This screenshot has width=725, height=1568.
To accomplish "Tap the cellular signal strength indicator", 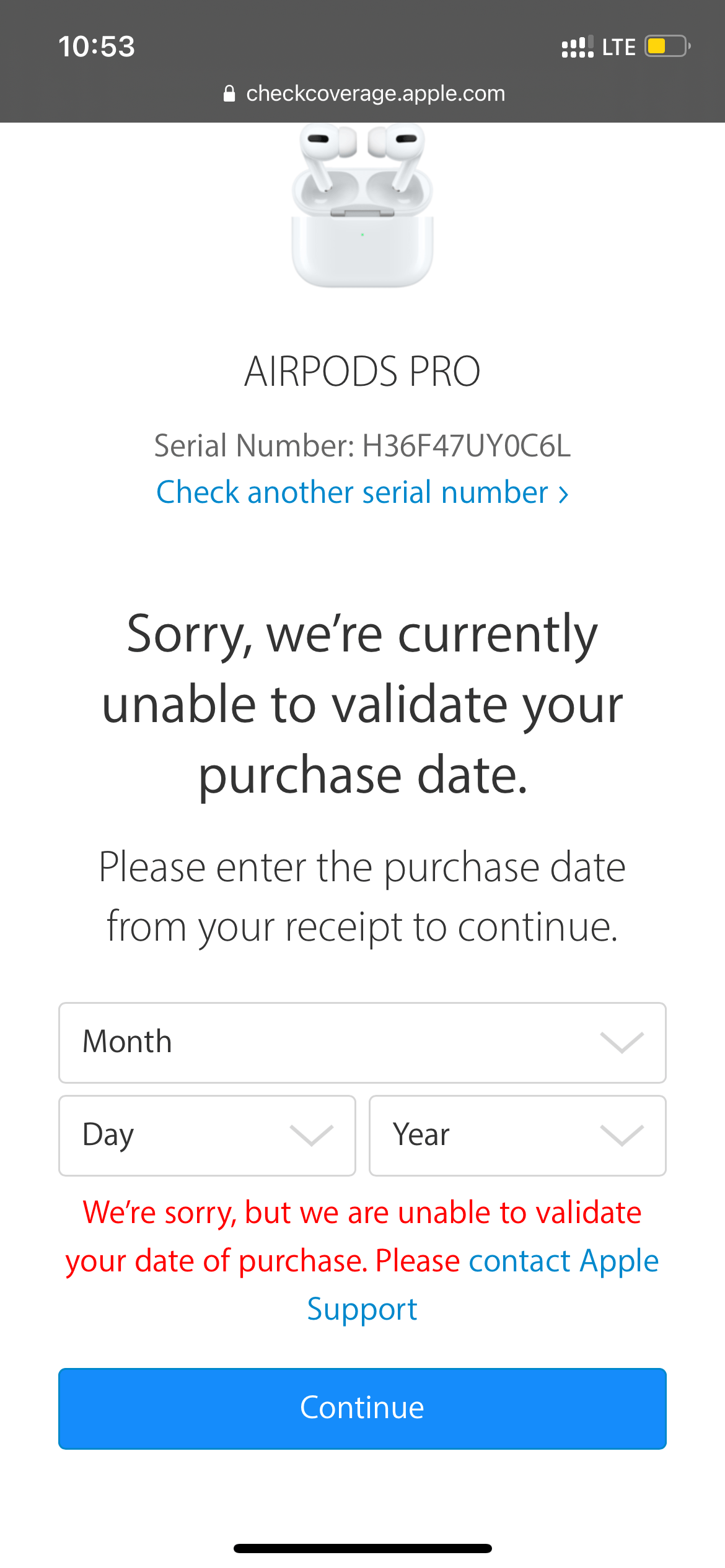I will point(576,46).
